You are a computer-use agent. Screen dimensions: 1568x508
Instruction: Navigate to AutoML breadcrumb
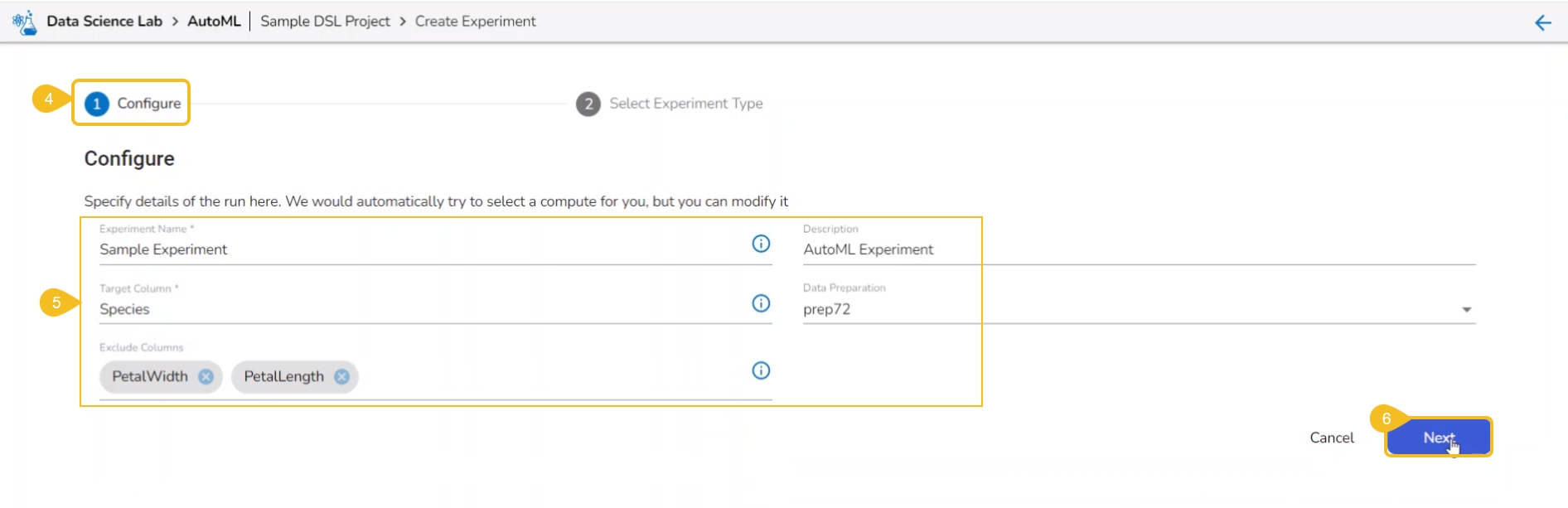coord(214,22)
